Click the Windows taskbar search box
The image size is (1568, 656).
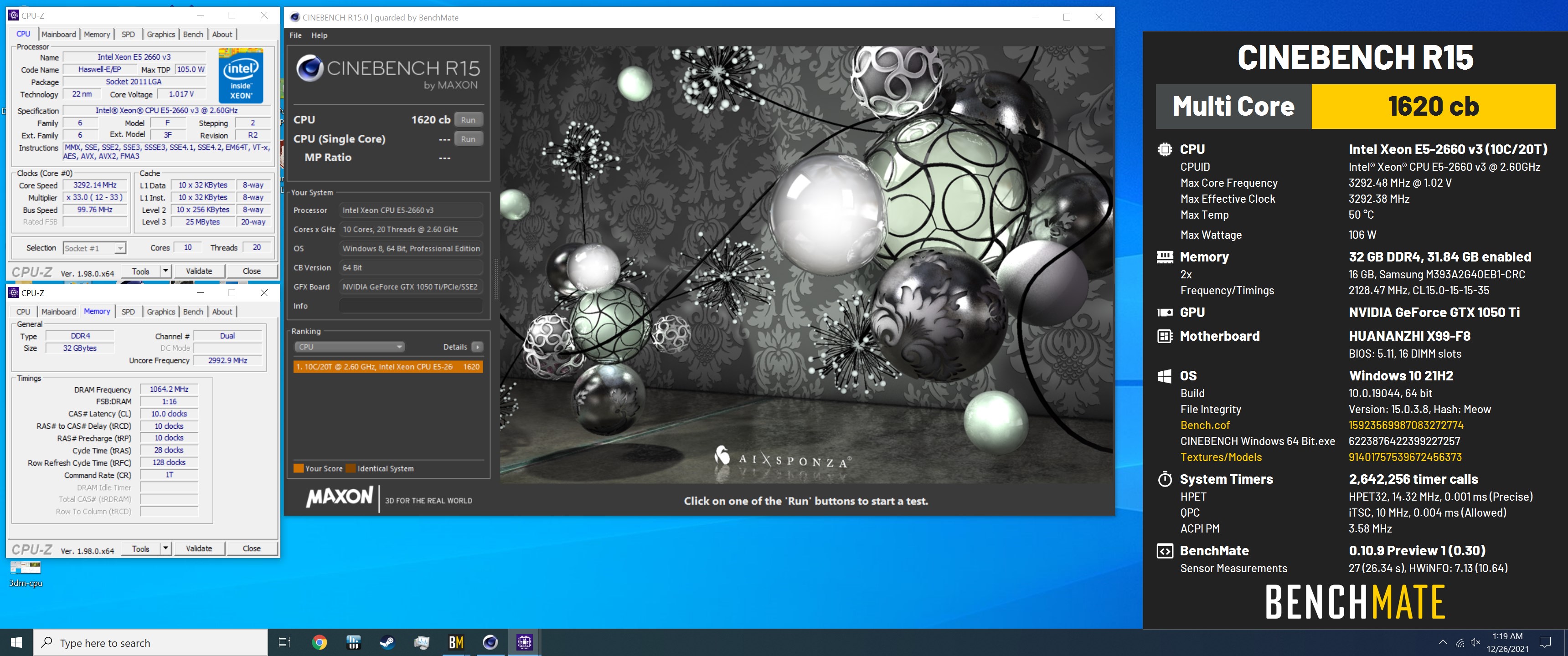point(150,643)
